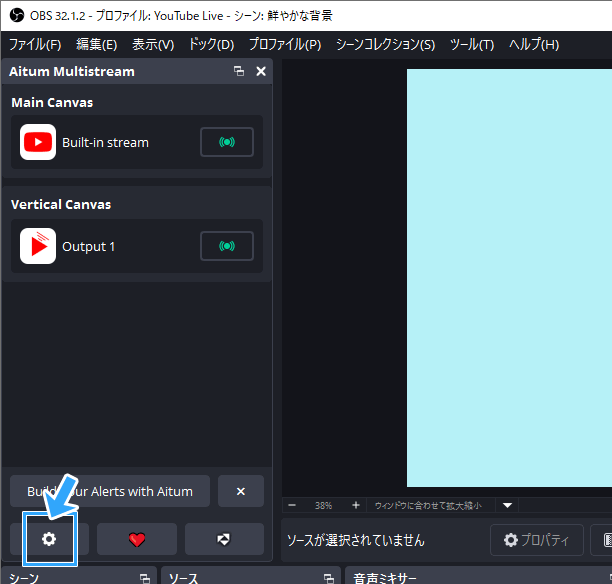Click the Aitum logo button

224,539
